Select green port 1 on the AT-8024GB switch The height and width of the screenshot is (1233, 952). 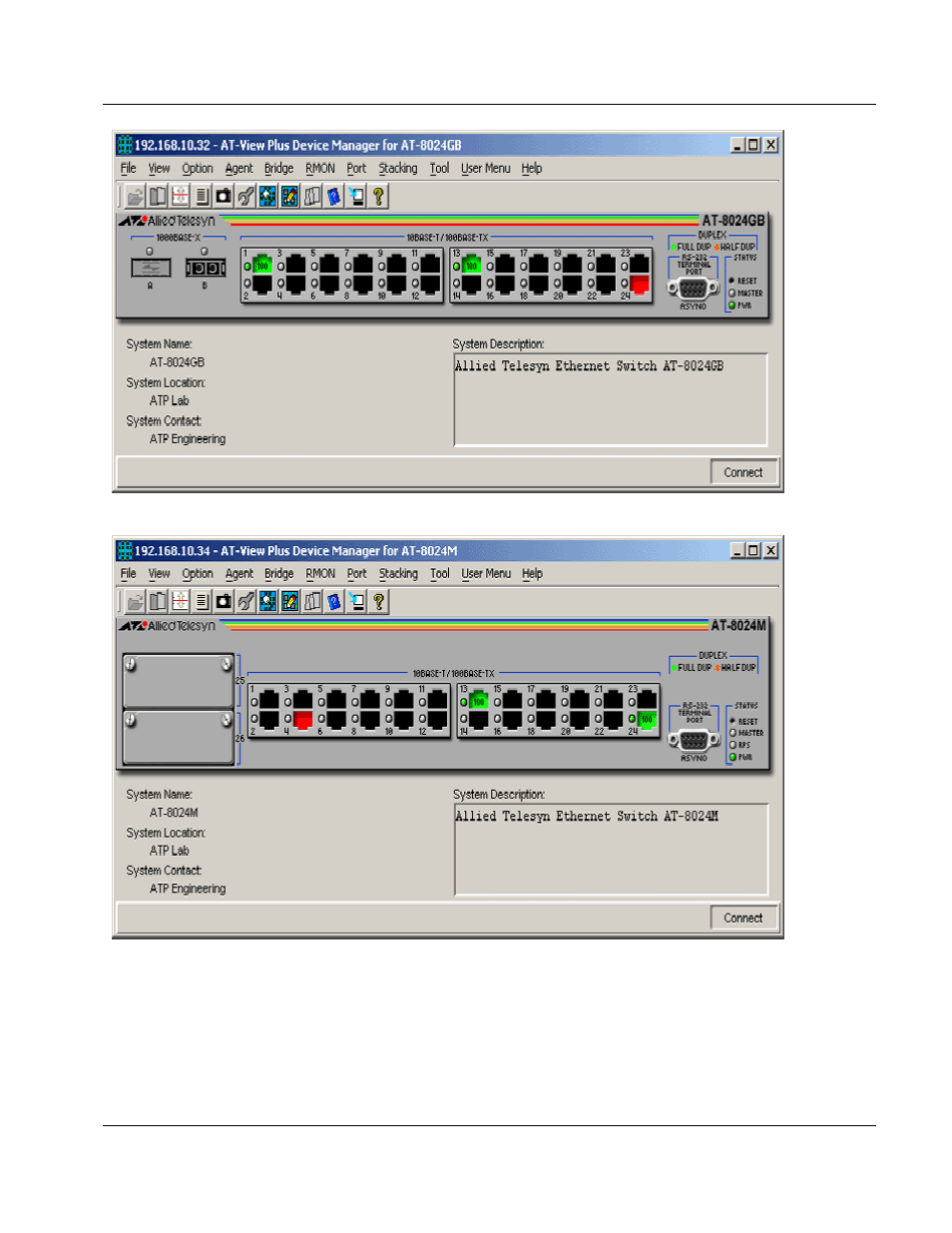262,265
